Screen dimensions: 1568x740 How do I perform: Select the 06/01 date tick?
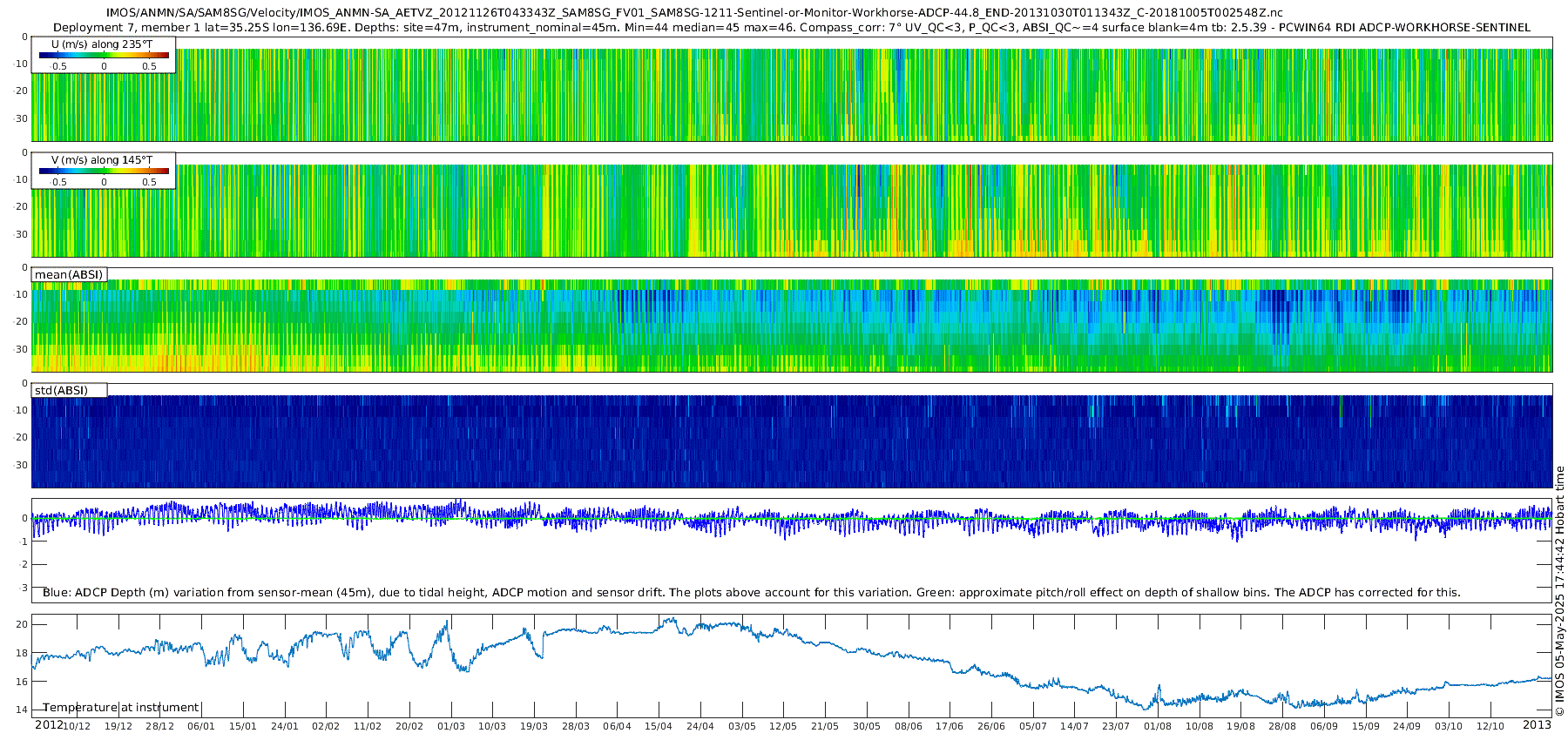pyautogui.click(x=200, y=726)
